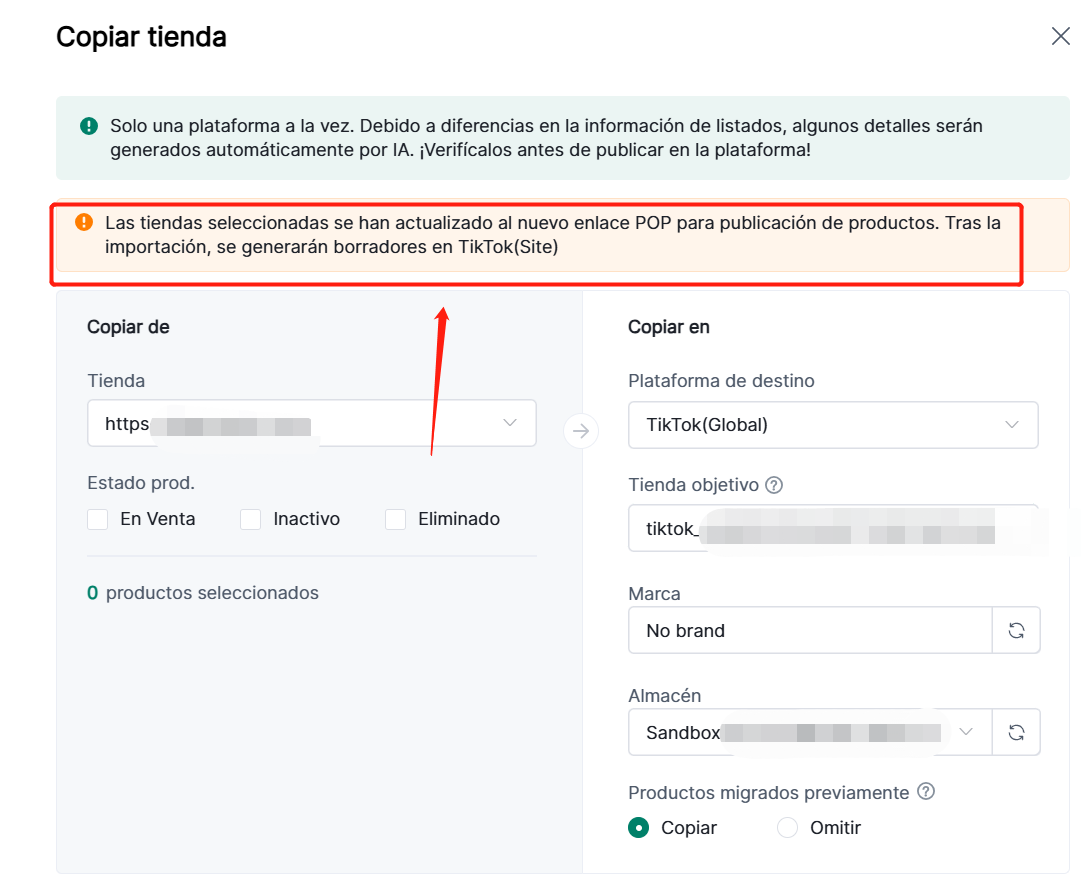Open the Tienda source store dropdown
The height and width of the screenshot is (881, 1081).
(311, 423)
